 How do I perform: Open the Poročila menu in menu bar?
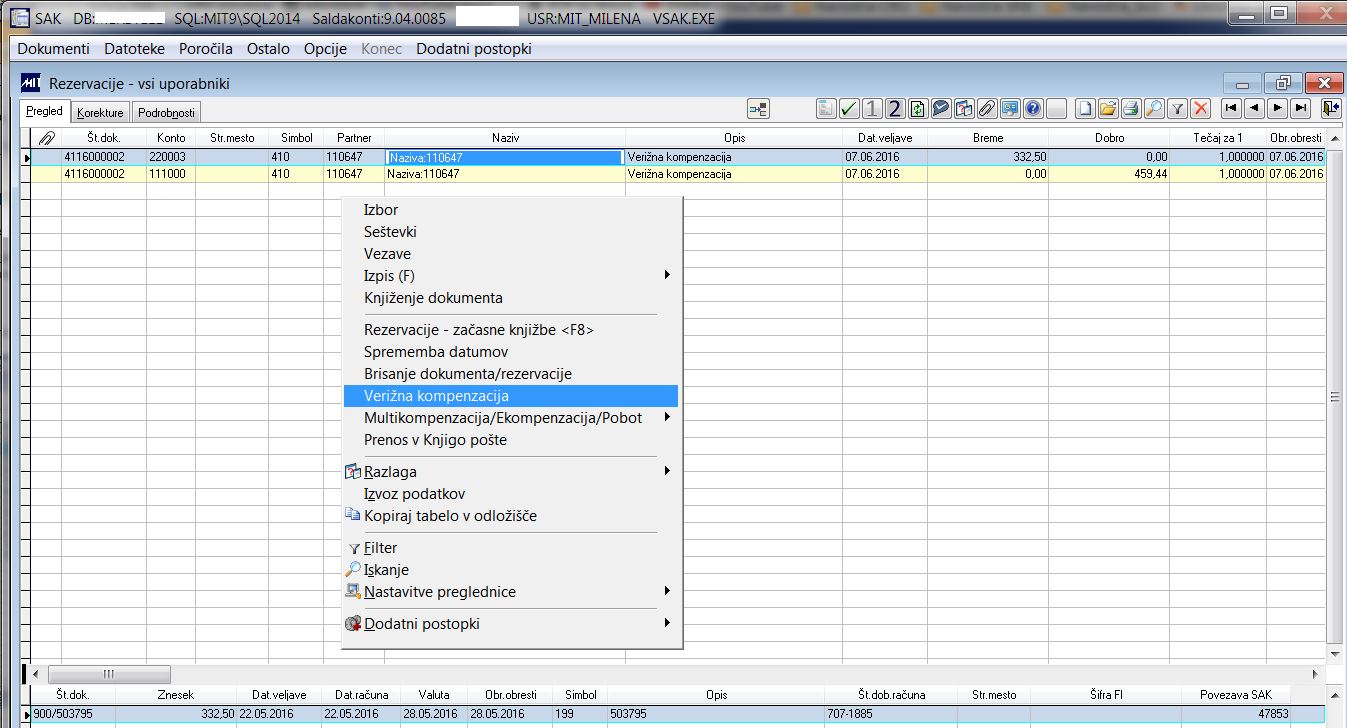point(206,49)
